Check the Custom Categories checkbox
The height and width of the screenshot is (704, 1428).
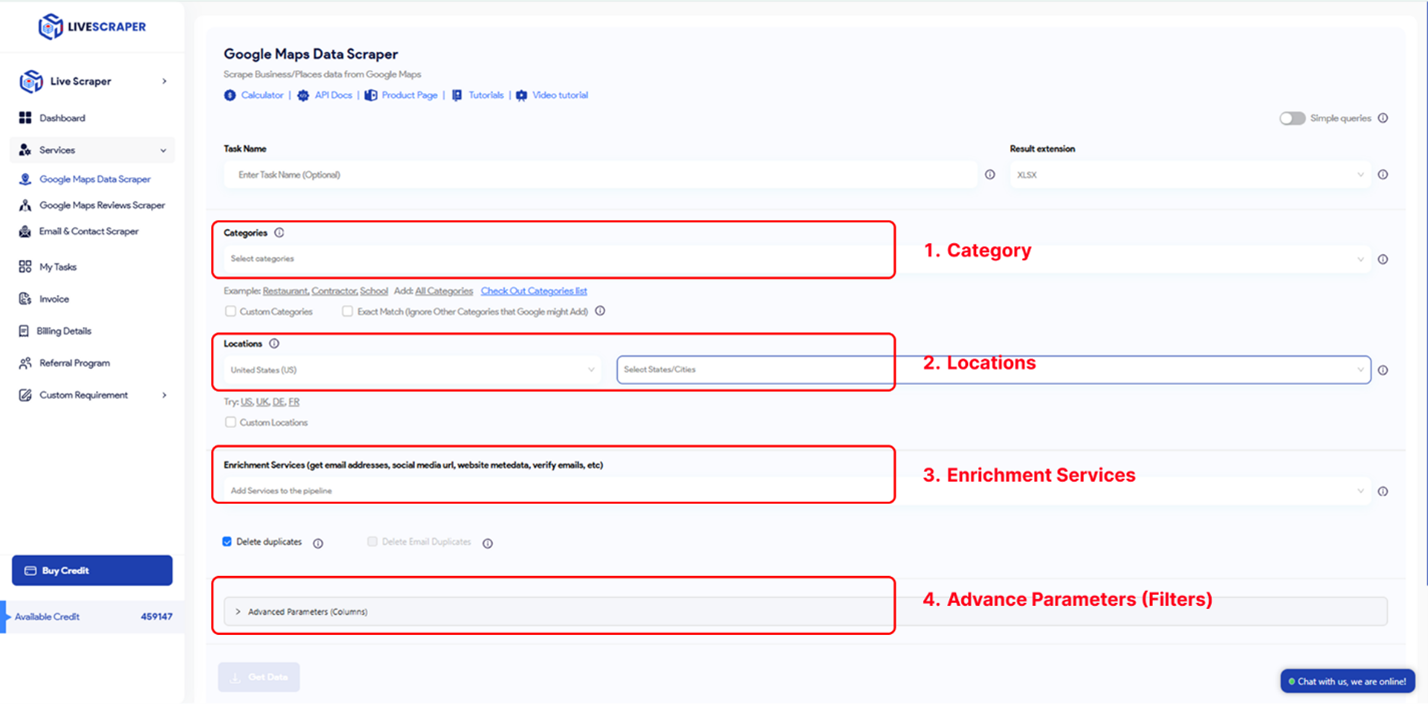tap(230, 311)
